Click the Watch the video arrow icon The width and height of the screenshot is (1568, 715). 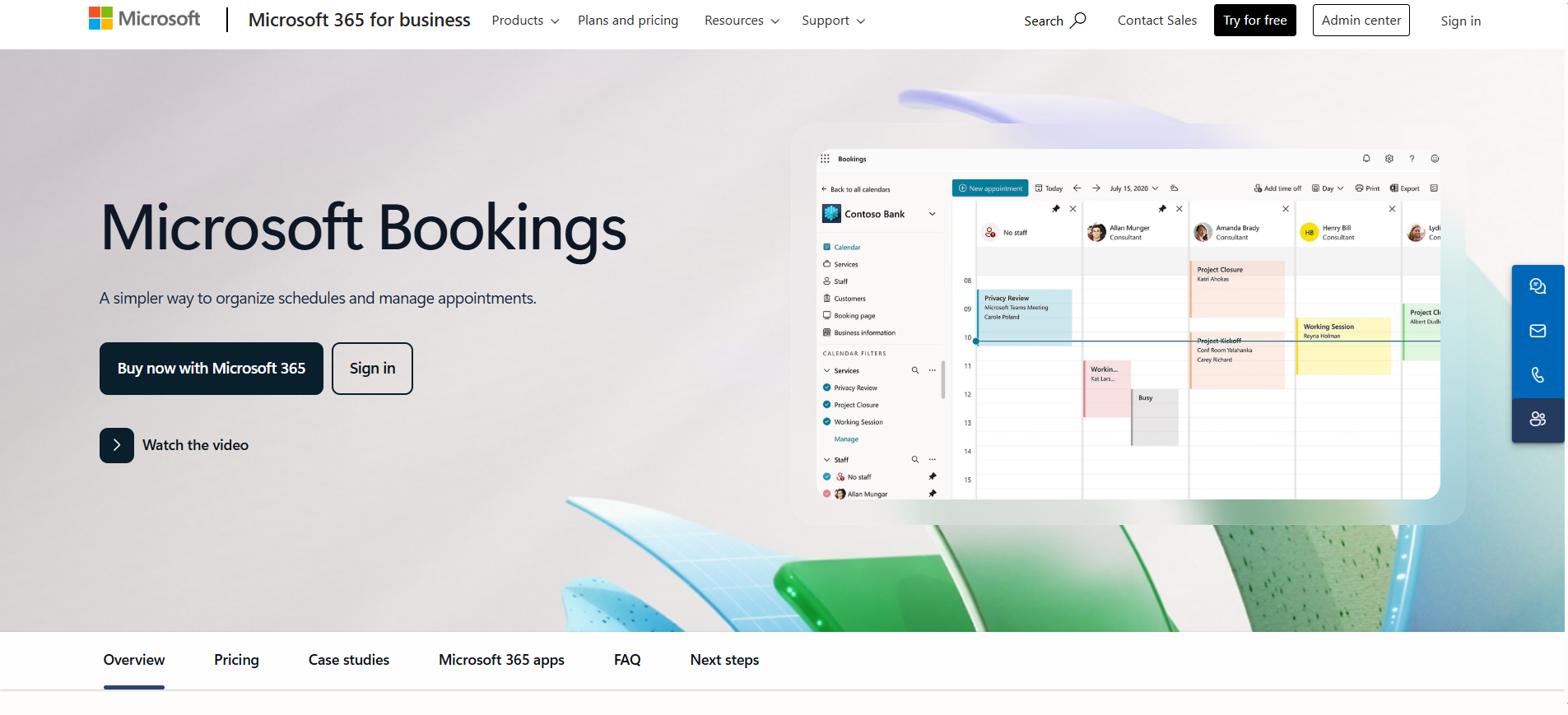point(117,445)
